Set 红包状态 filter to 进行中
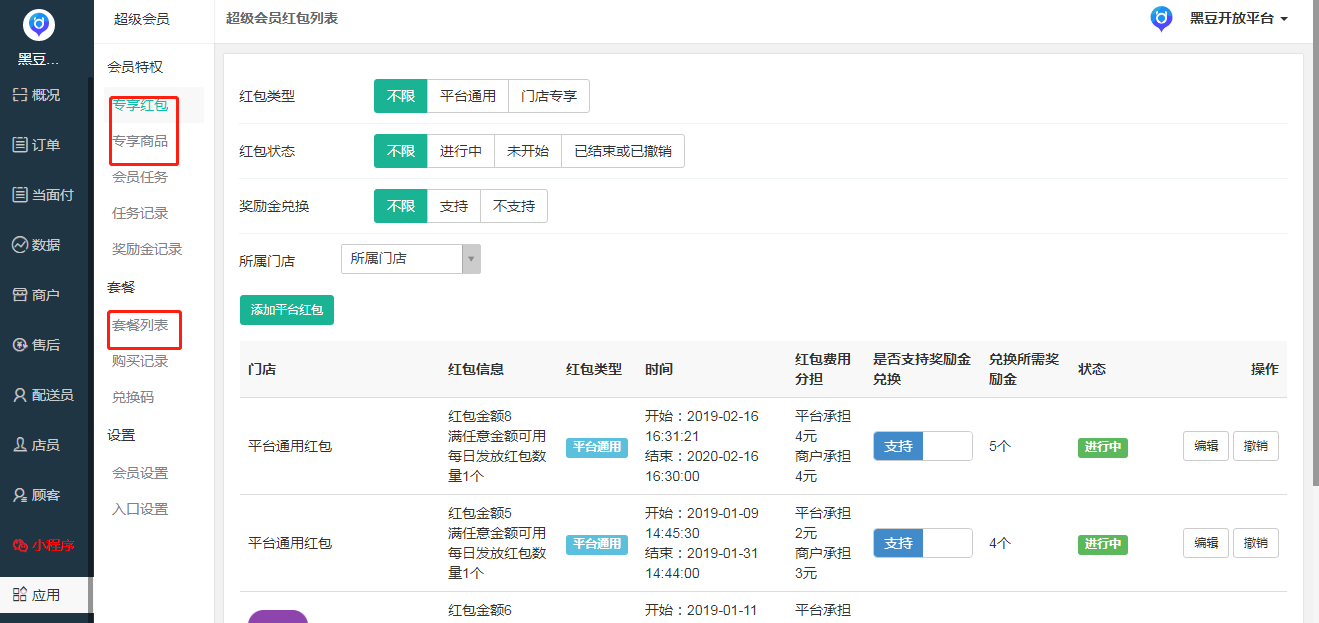1319x623 pixels. click(x=461, y=151)
